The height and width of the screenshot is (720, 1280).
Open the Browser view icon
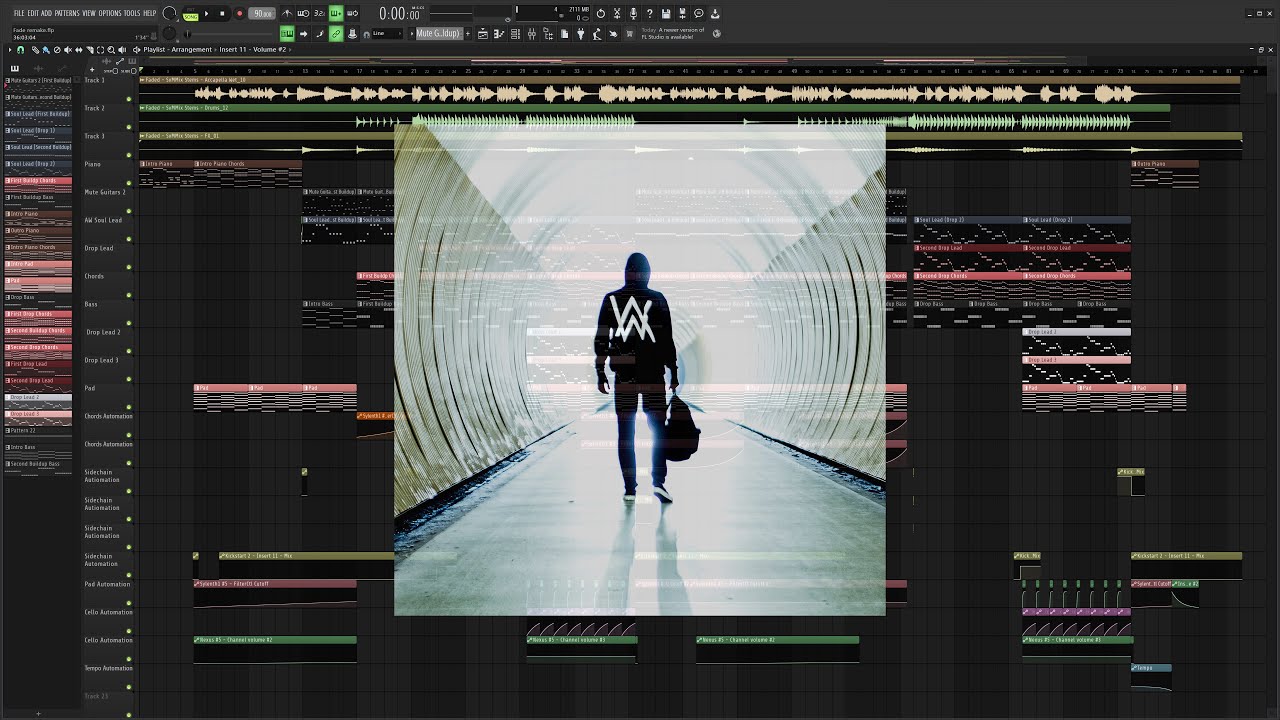[548, 34]
